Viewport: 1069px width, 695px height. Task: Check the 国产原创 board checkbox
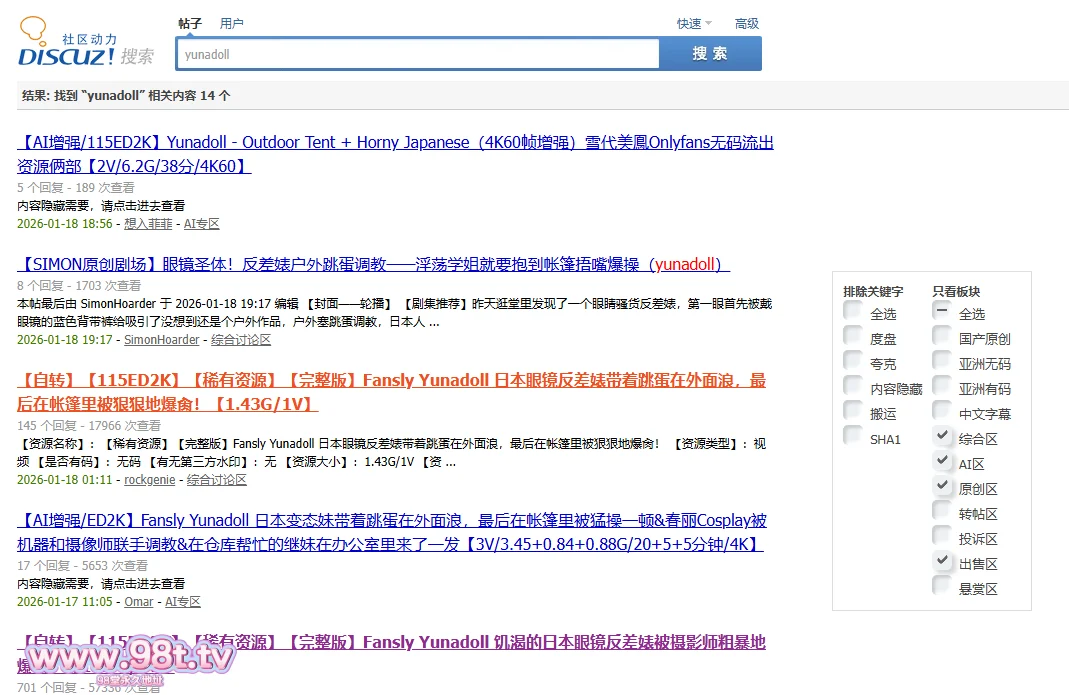point(942,338)
